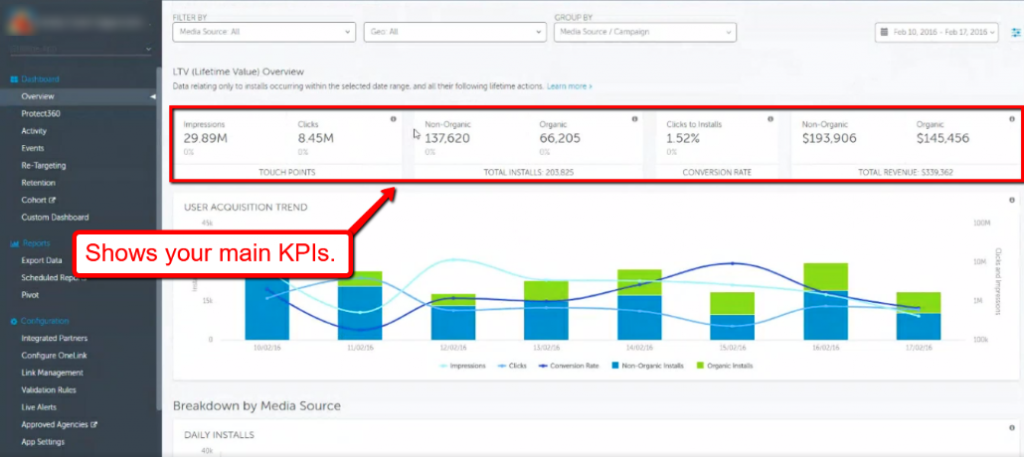Click the Conversion Rate card info icon
The image size is (1024, 457).
pos(771,119)
